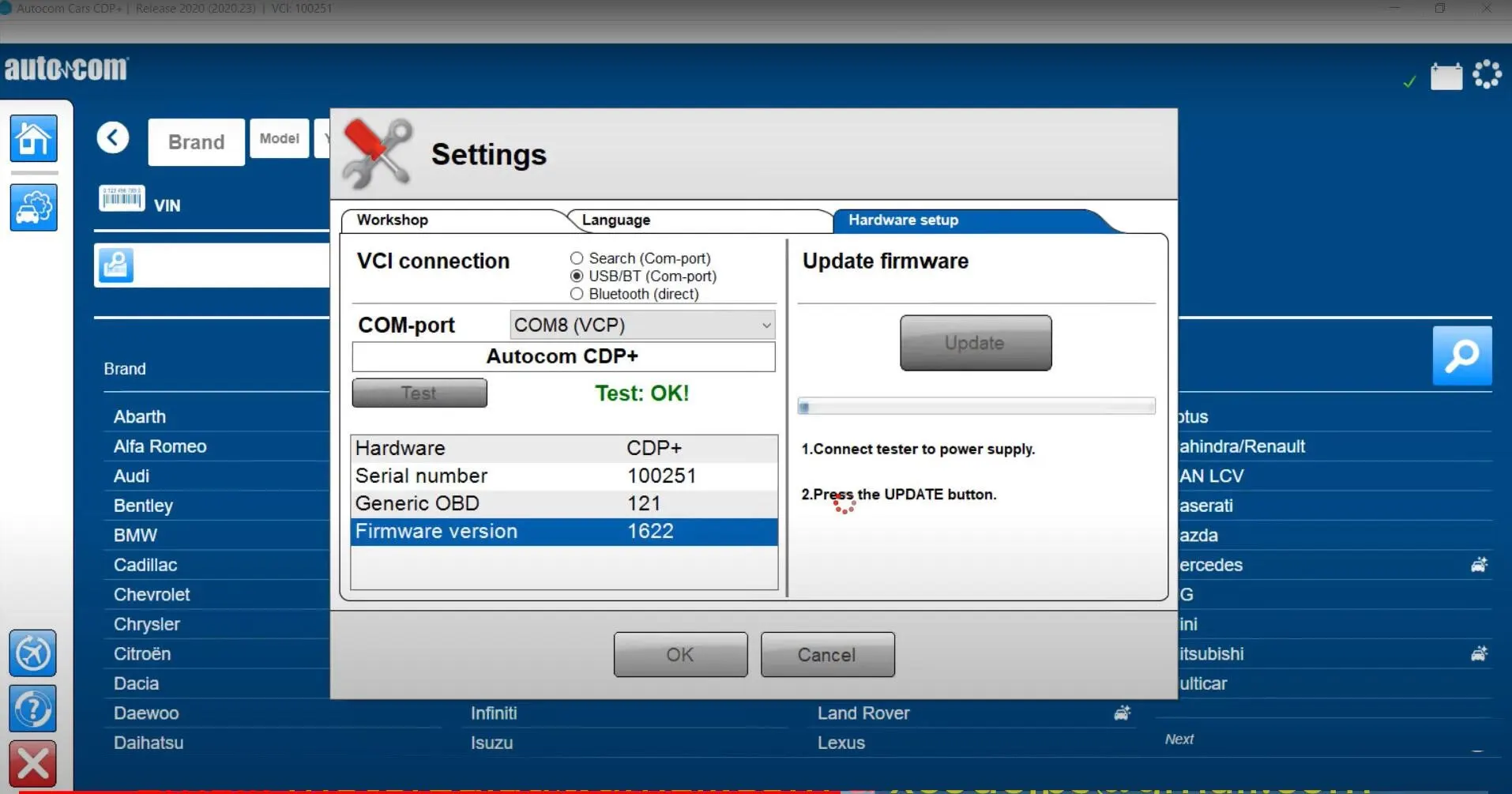Confirm settings with OK button
This screenshot has width=1512, height=794.
(680, 654)
